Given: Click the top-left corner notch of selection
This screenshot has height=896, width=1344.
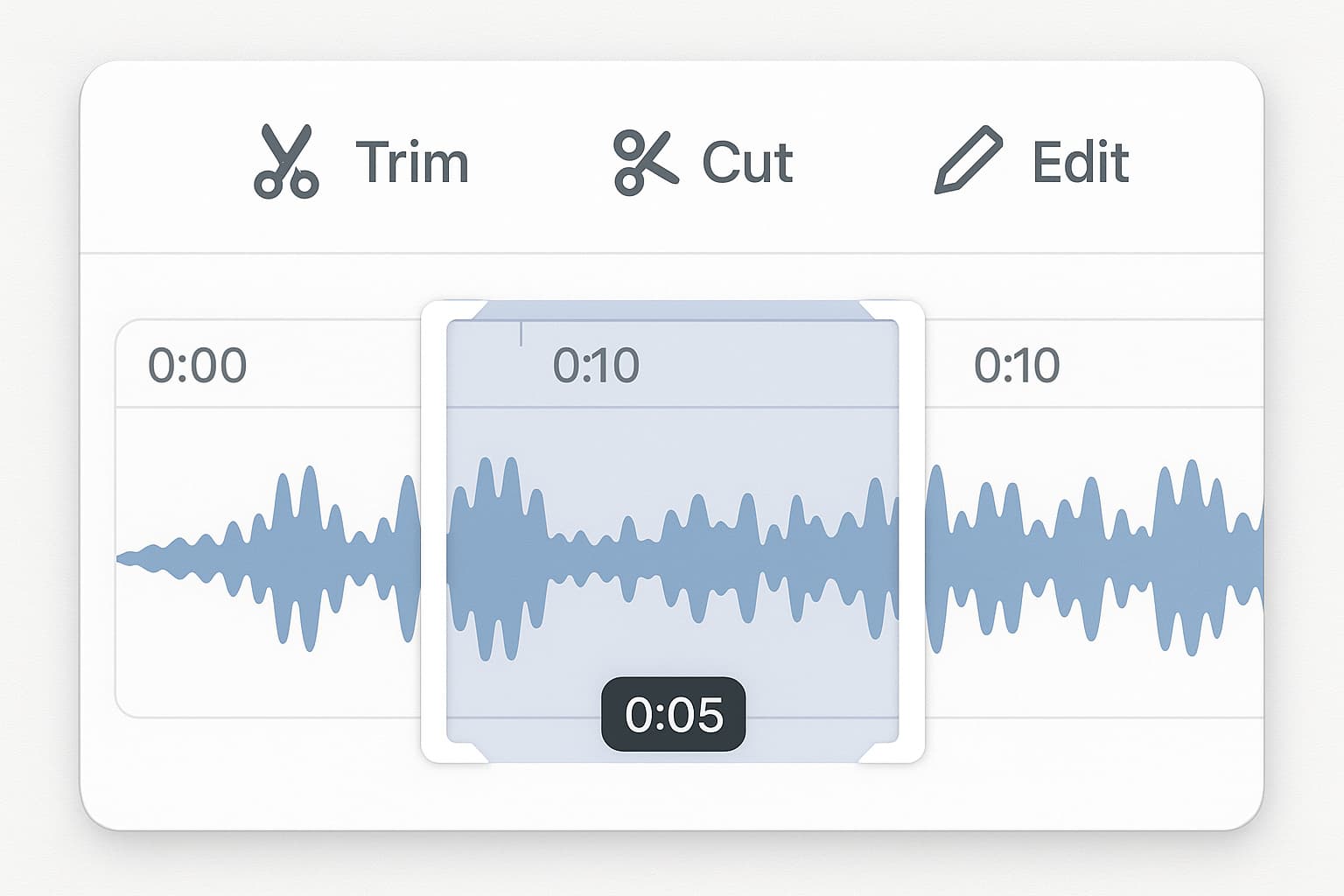Looking at the screenshot, I should point(477,311).
